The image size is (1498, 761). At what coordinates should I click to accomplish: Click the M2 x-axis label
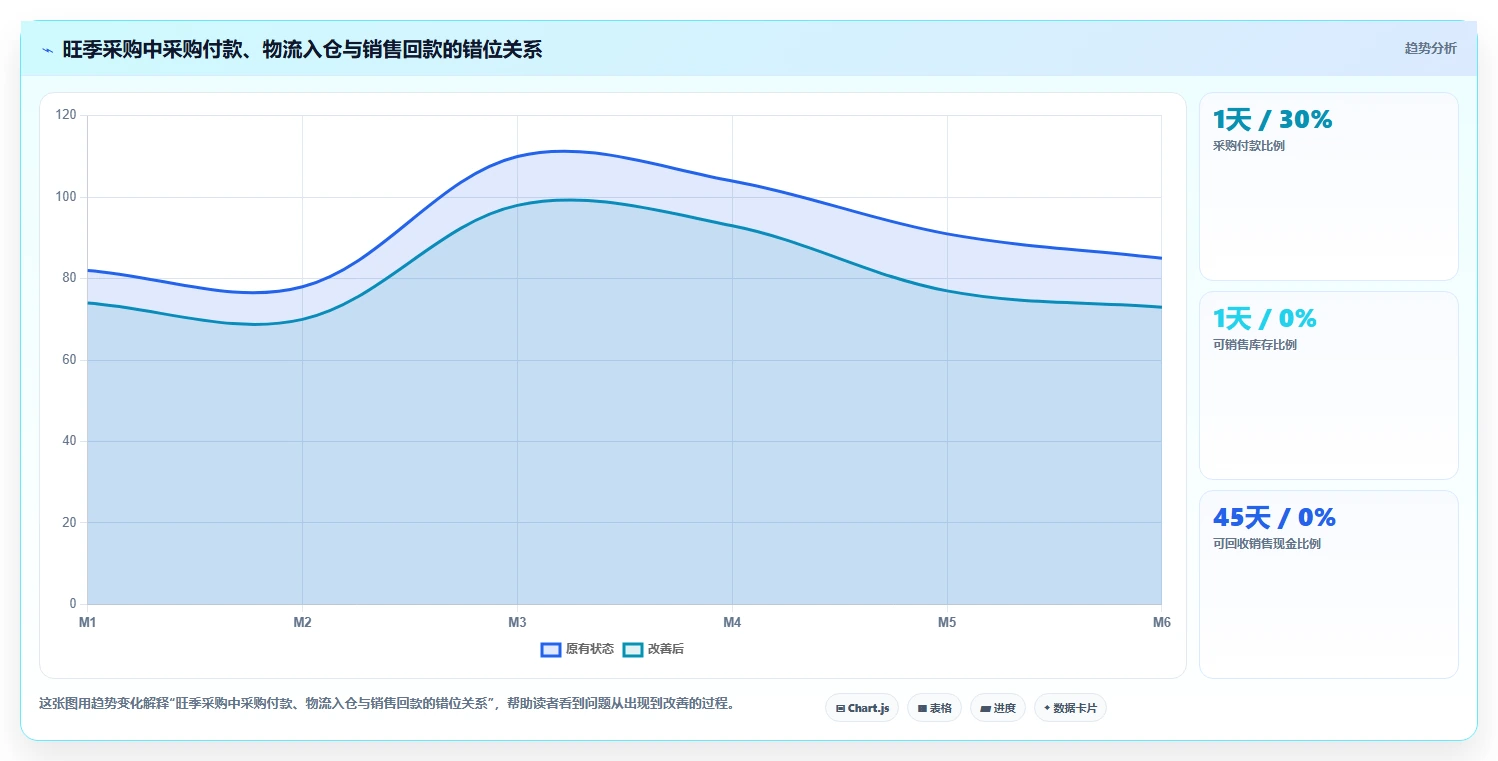[302, 623]
